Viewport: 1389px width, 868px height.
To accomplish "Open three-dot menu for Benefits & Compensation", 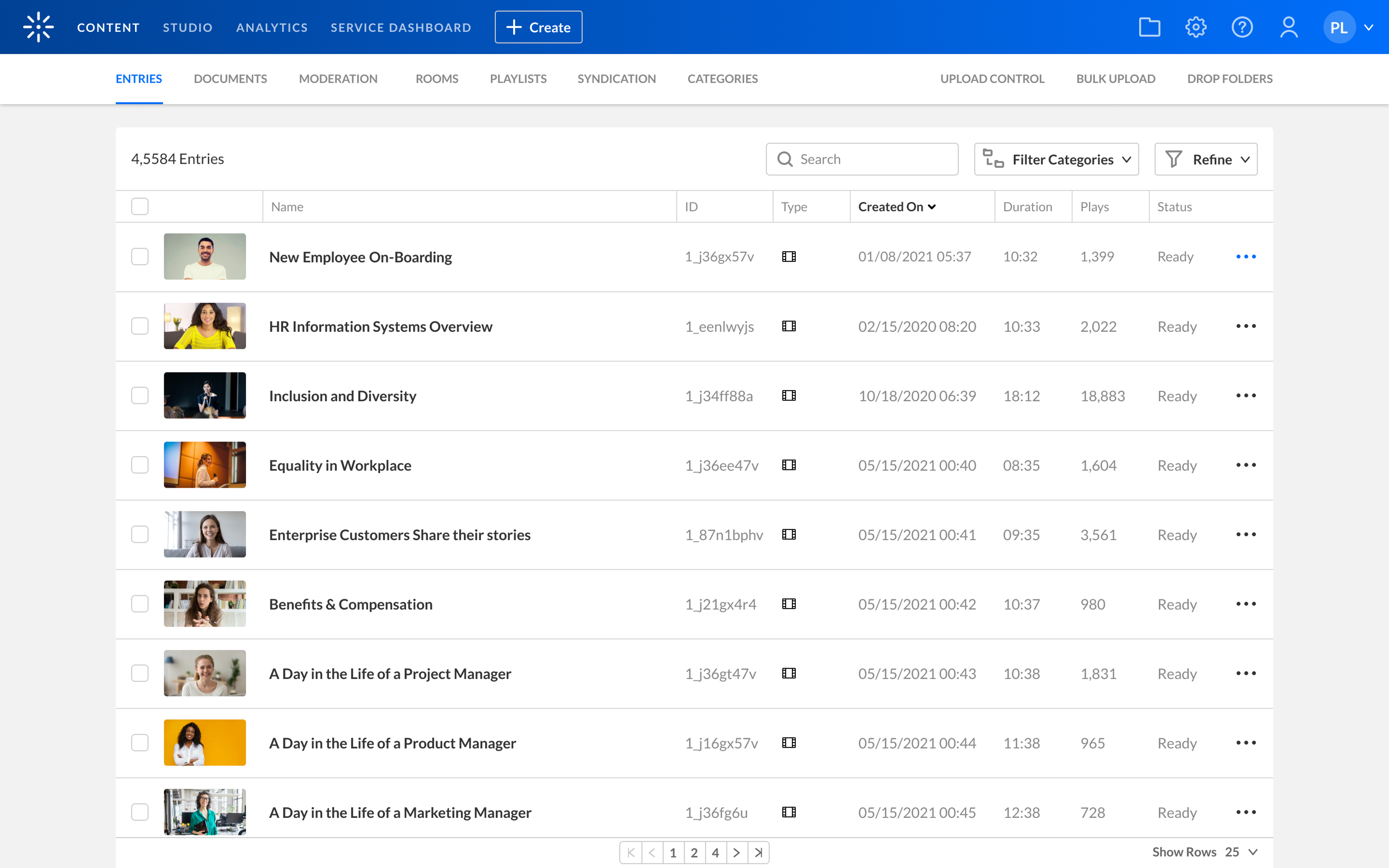I will 1246,604.
